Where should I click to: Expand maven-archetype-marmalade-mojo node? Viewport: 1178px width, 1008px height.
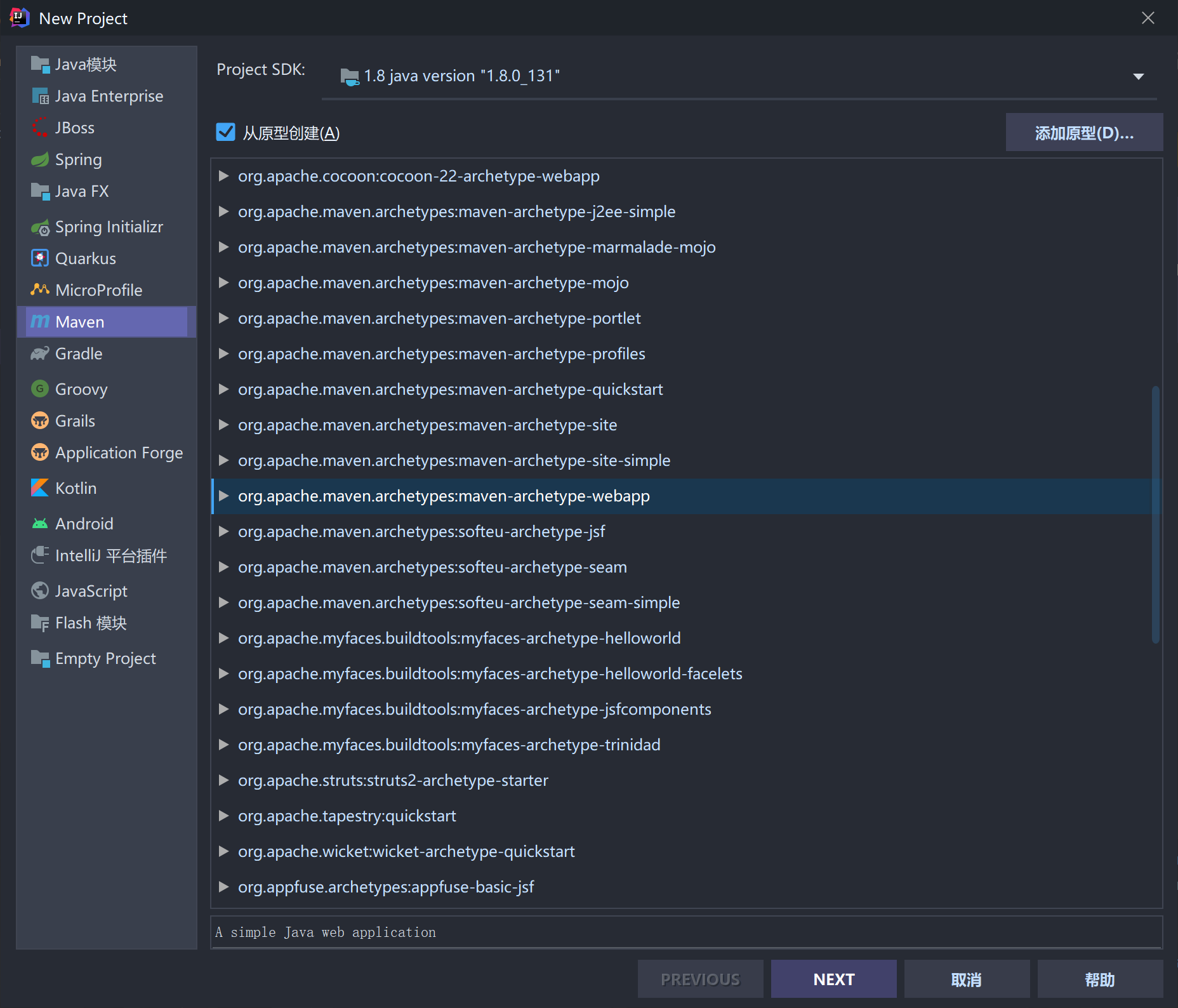click(x=223, y=247)
